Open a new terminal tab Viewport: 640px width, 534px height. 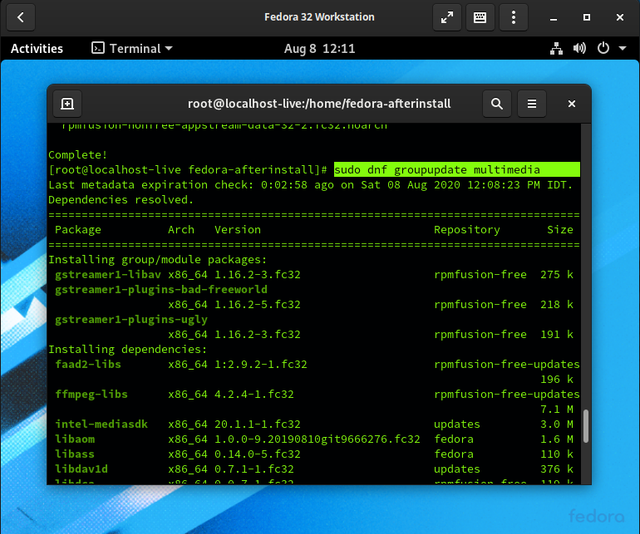67,104
